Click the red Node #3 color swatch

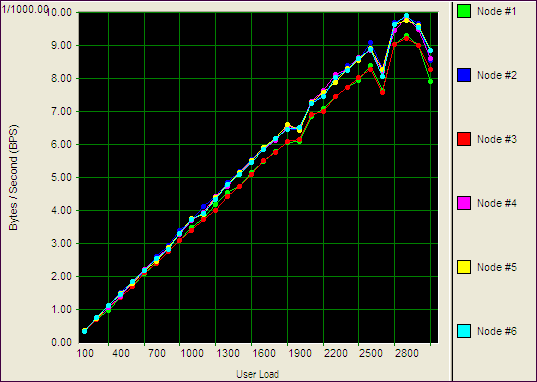[464, 139]
